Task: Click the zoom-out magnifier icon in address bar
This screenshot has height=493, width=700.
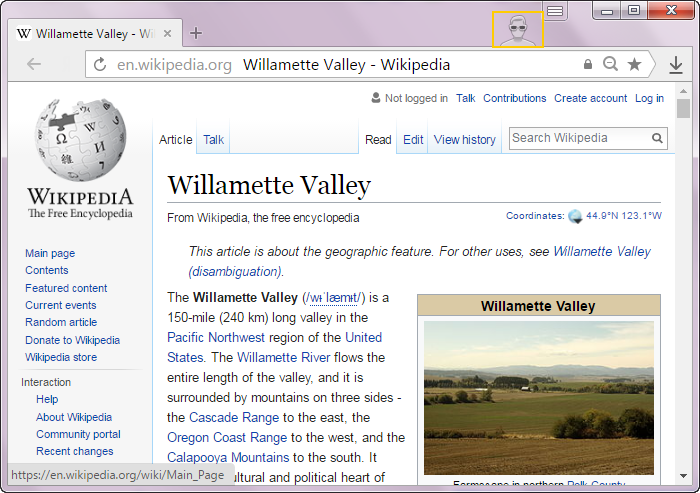Action: (x=610, y=64)
